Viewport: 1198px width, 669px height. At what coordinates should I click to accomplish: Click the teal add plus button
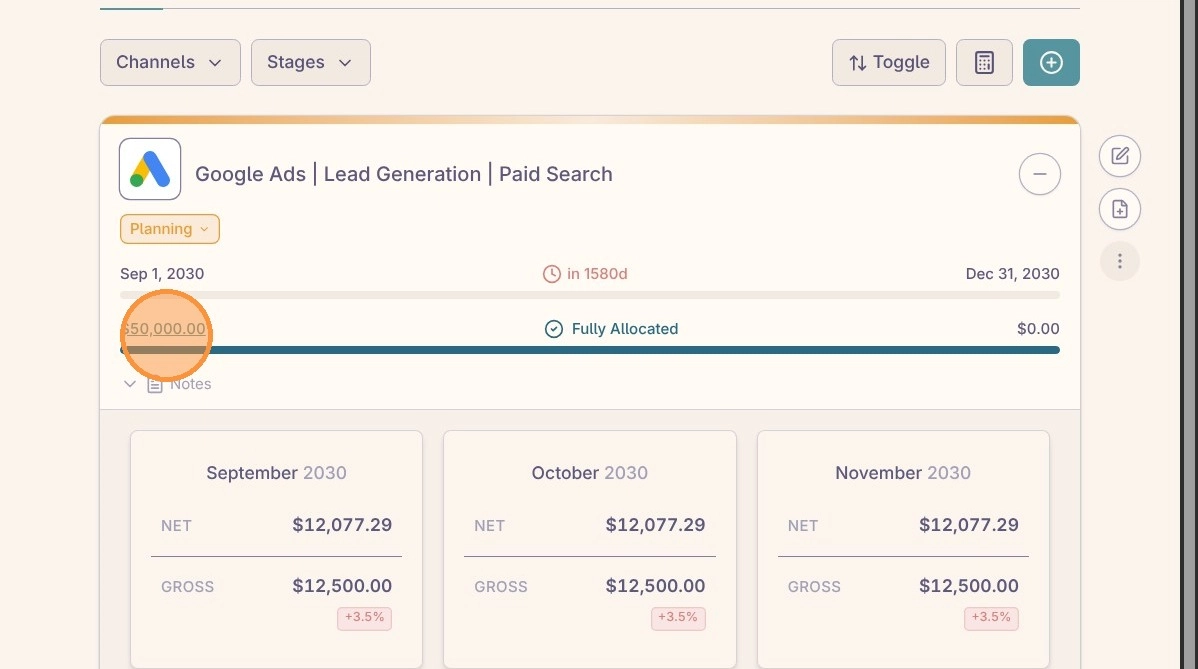click(x=1051, y=63)
